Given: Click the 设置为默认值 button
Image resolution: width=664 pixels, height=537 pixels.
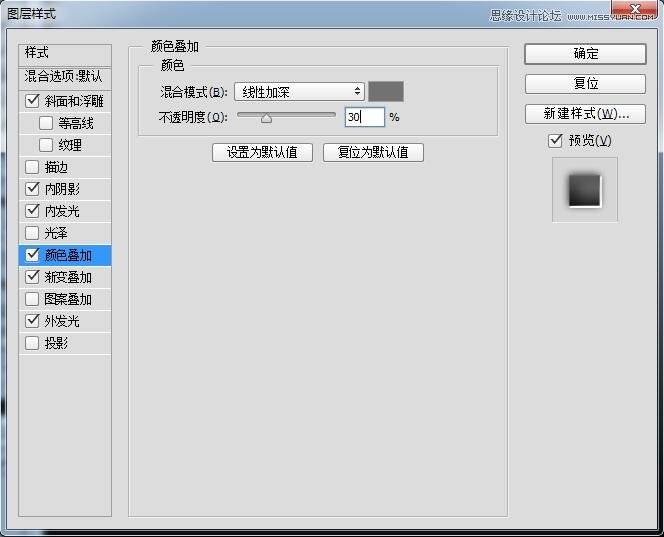Looking at the screenshot, I should pyautogui.click(x=262, y=152).
